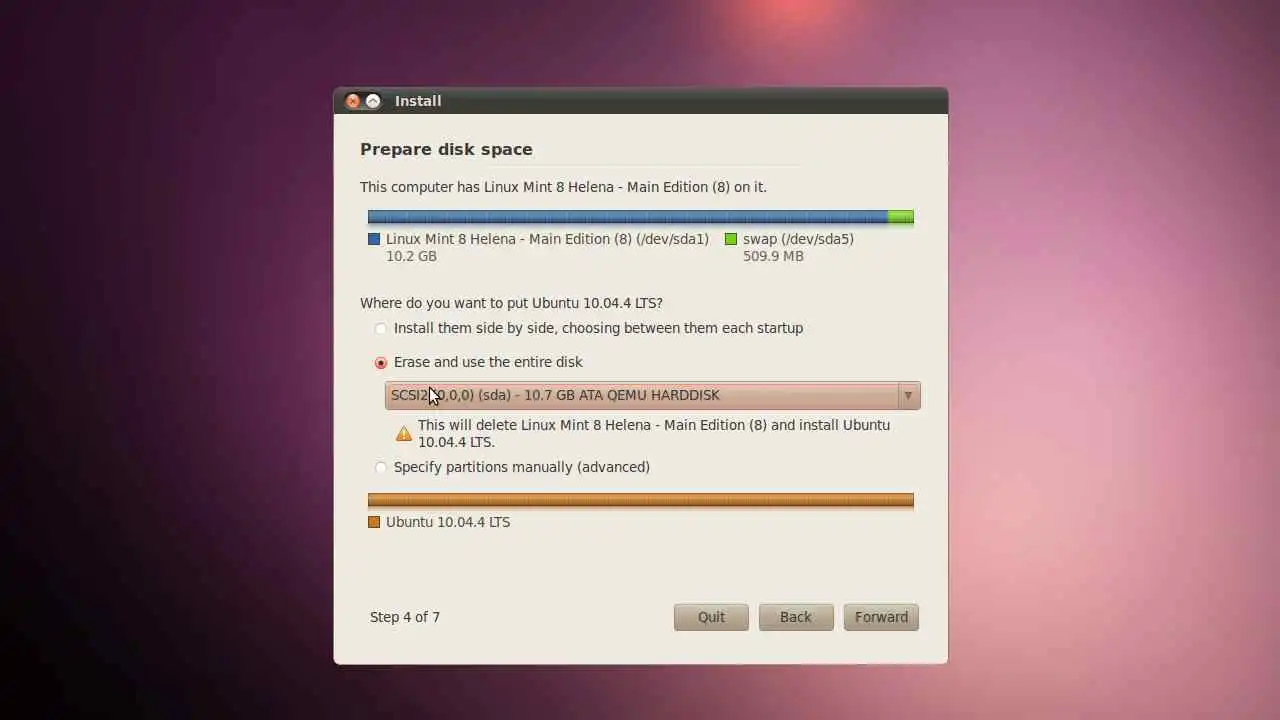
Task: Open the disk dropdown arrow
Action: pos(908,395)
